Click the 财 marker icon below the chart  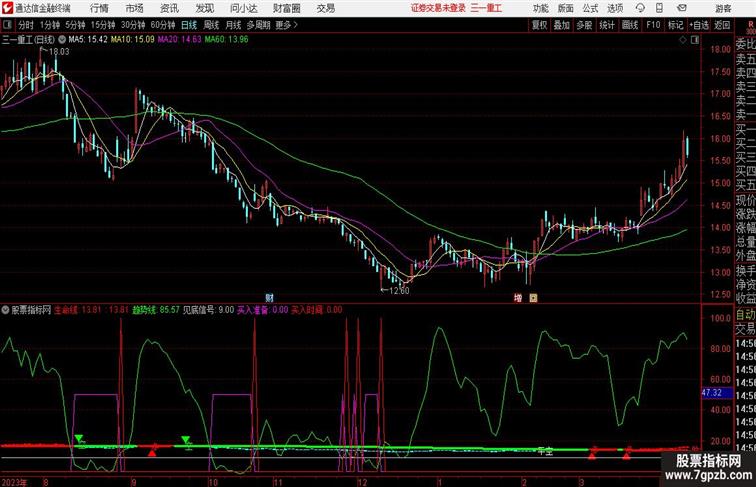tap(270, 298)
